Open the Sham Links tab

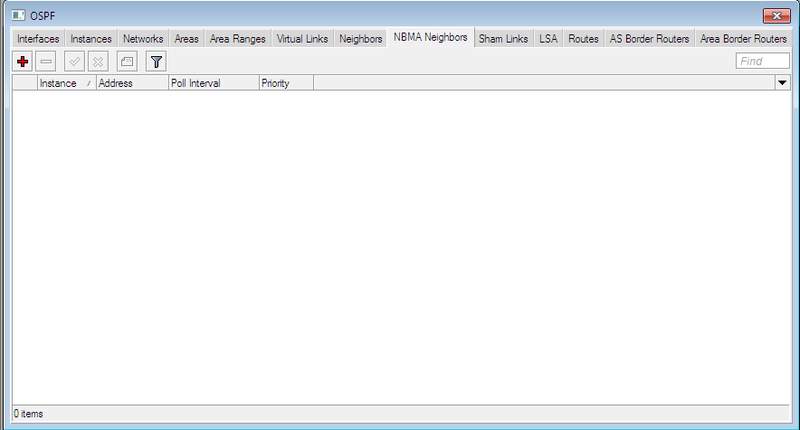pyautogui.click(x=503, y=39)
